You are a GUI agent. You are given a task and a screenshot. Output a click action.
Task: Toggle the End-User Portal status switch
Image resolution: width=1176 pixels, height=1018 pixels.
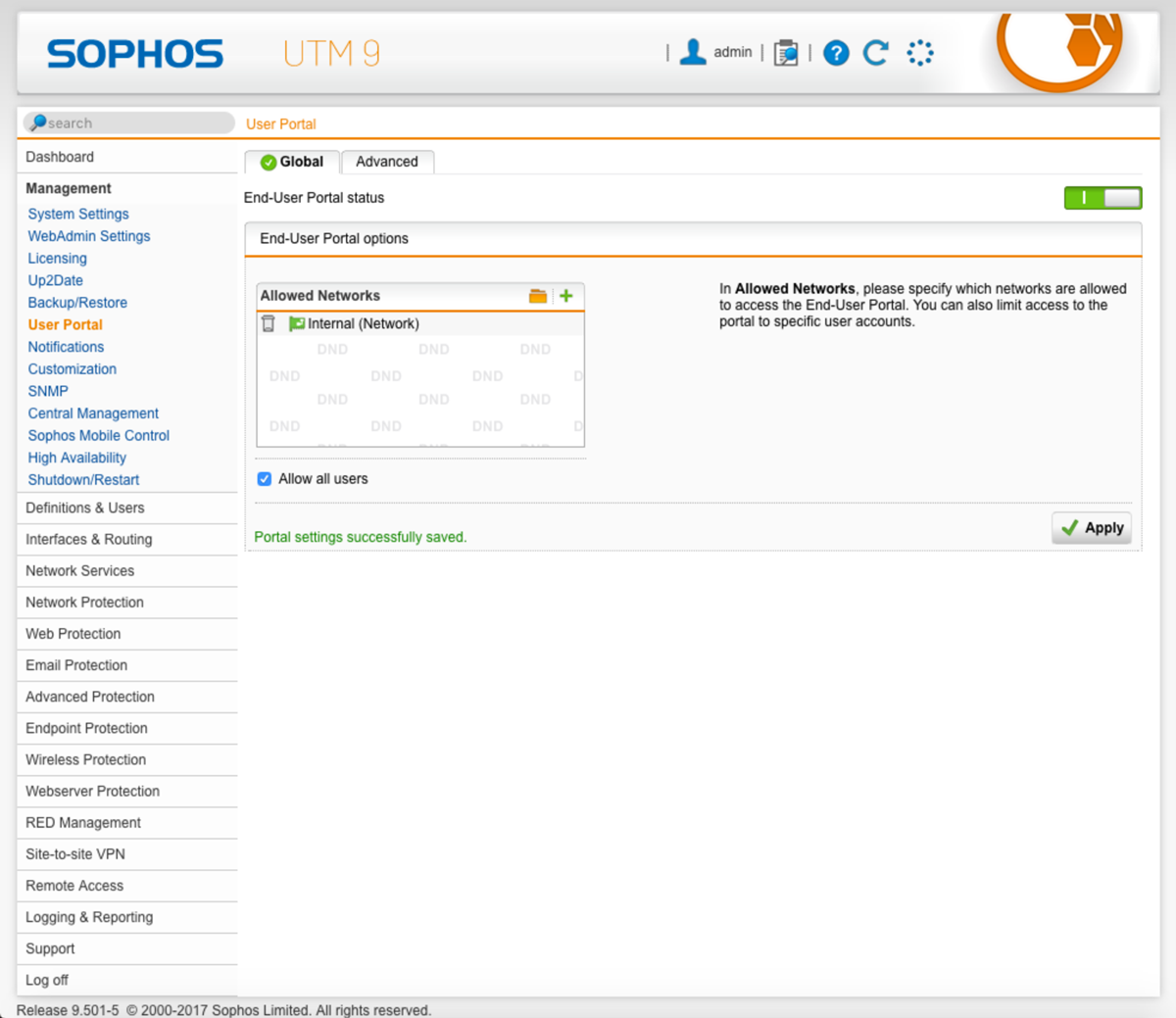1102,198
